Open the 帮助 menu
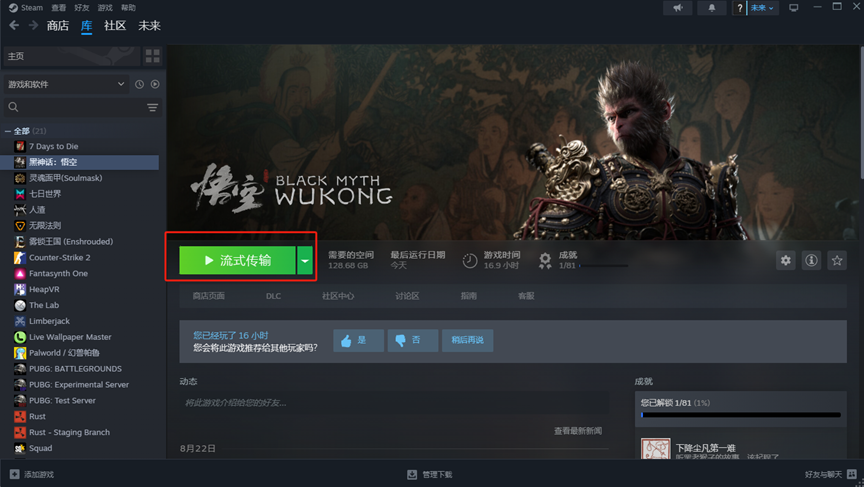The width and height of the screenshot is (864, 487). (128, 8)
